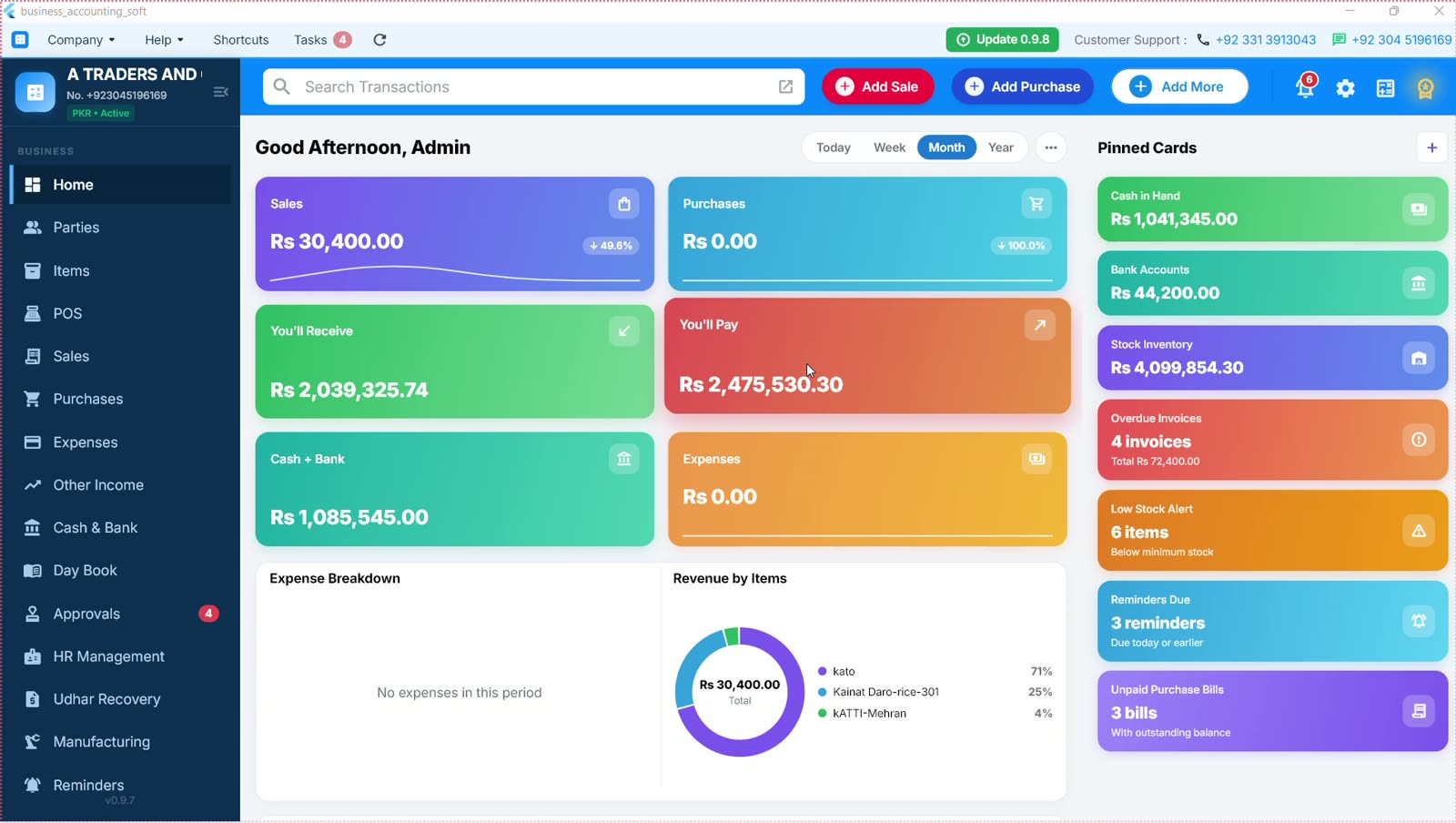Open POS in the sidebar
This screenshot has width=1456, height=823.
pos(120,313)
